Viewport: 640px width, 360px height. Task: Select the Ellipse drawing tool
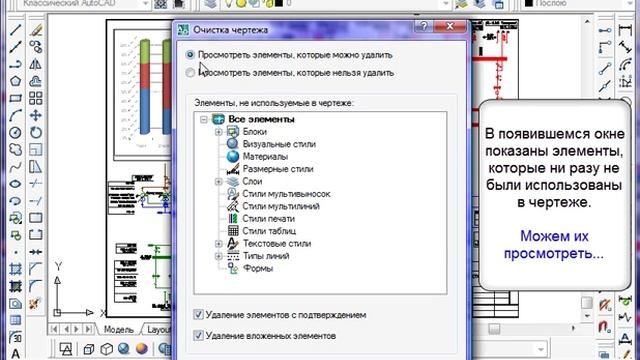pos(16,184)
